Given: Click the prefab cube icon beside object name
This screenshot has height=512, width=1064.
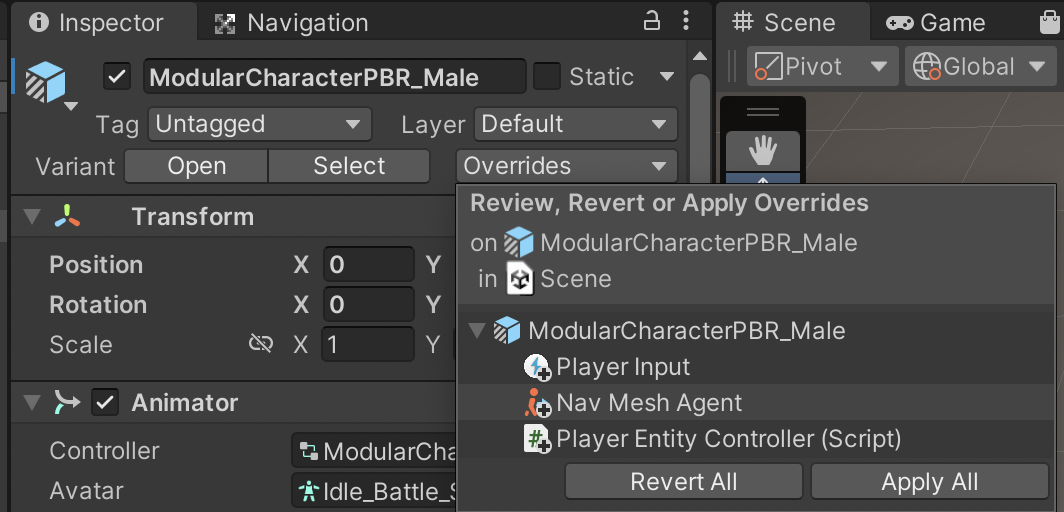Looking at the screenshot, I should pos(45,81).
